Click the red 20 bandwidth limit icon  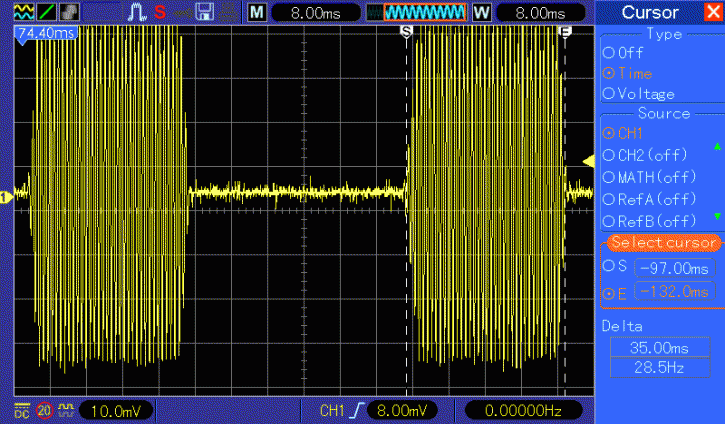coord(44,411)
